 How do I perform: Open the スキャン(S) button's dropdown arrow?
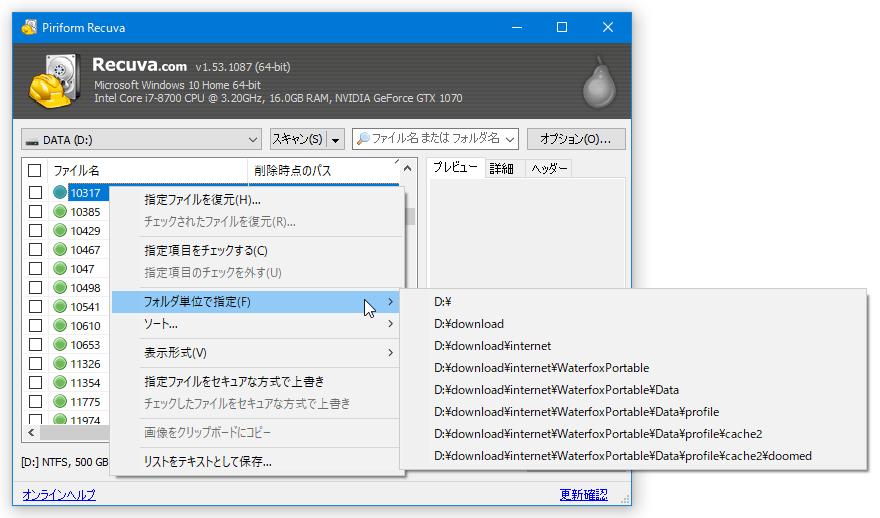(336, 140)
